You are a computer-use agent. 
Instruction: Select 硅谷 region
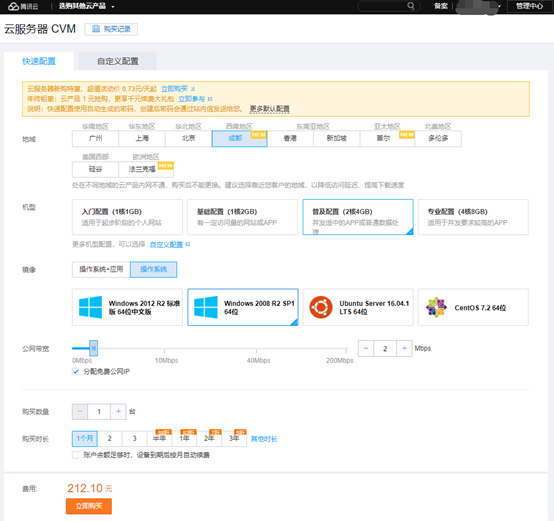pyautogui.click(x=95, y=169)
